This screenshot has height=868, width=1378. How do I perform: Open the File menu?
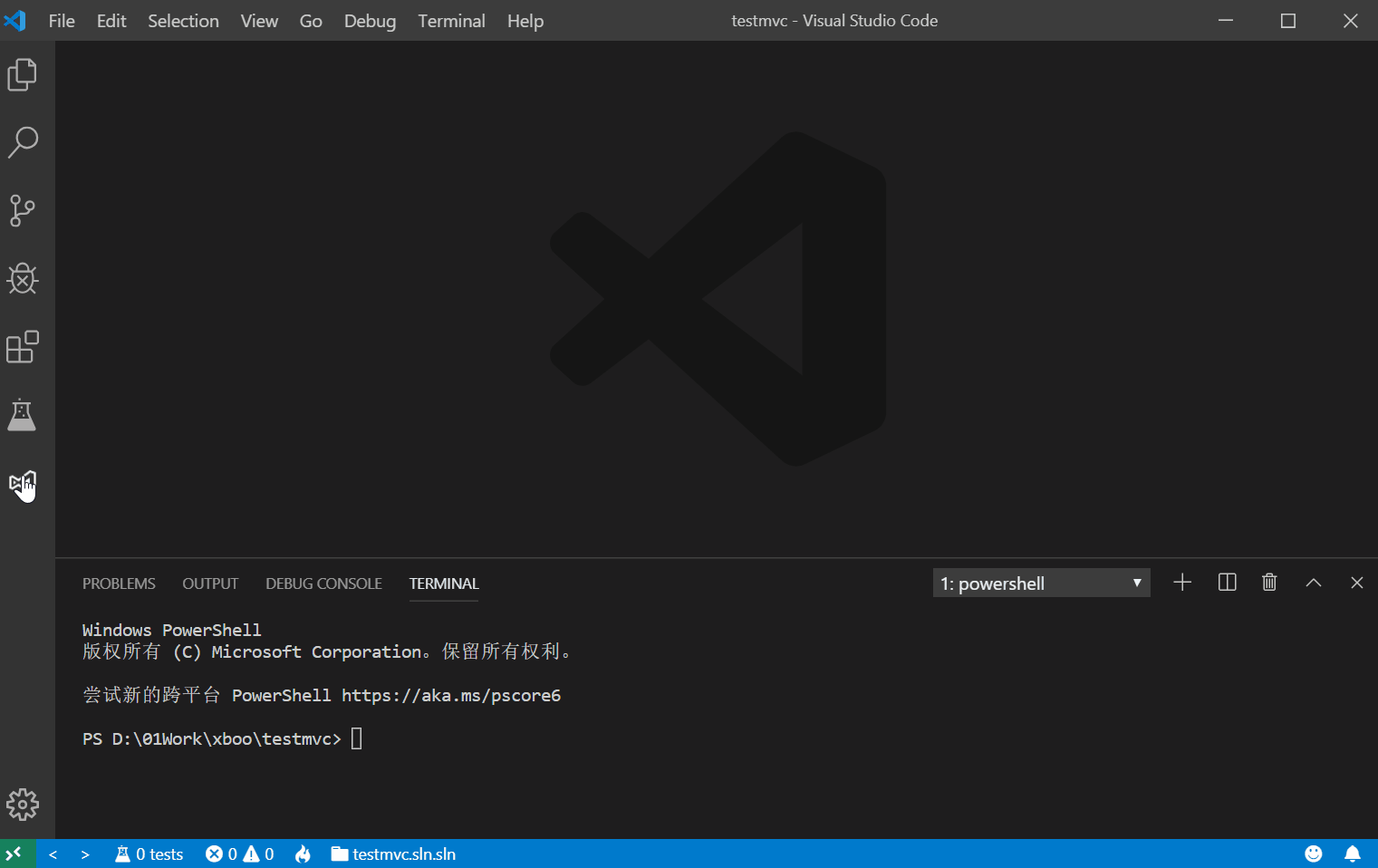tap(62, 20)
